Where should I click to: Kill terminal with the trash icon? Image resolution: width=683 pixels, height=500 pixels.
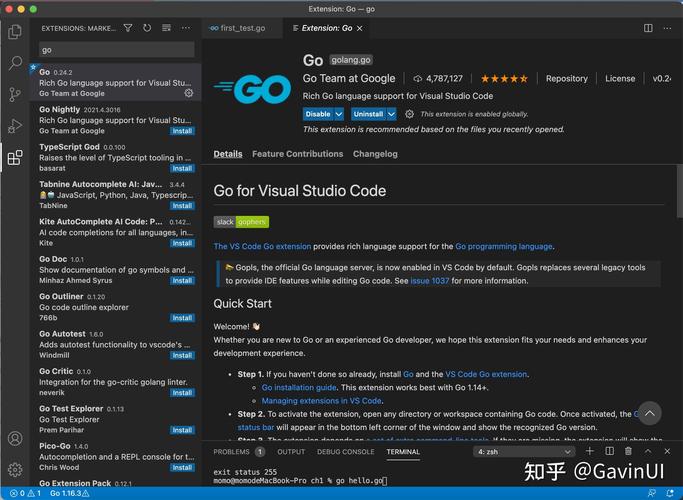point(628,451)
